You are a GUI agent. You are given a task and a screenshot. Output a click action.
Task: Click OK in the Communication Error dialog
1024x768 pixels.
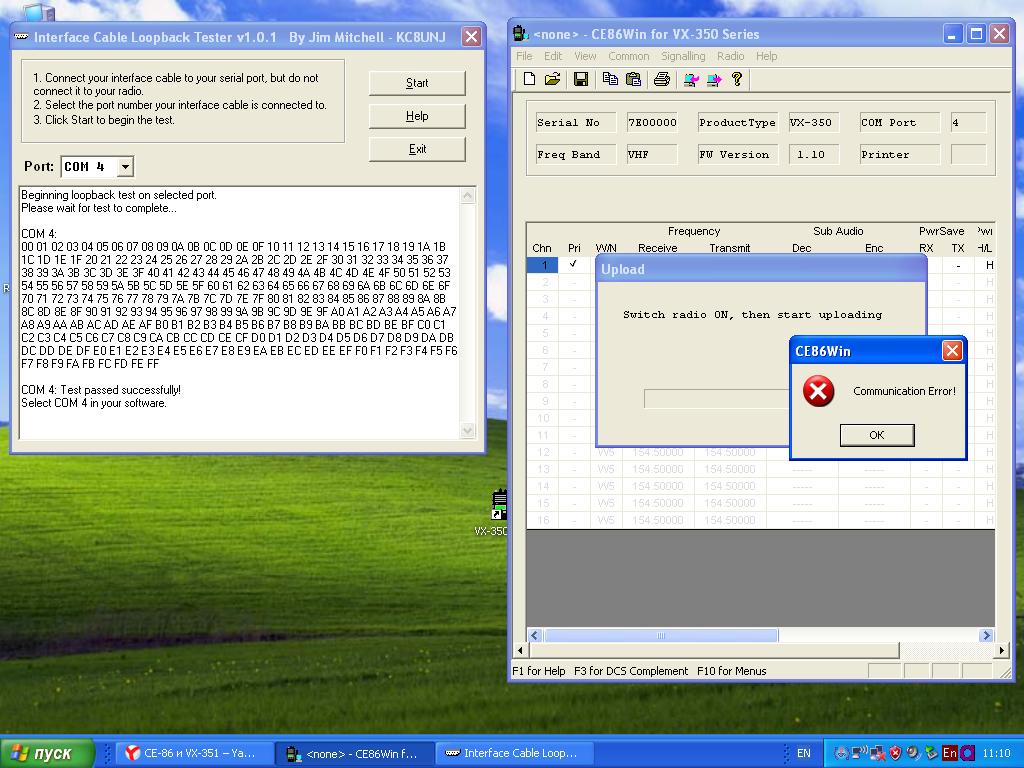pos(876,435)
